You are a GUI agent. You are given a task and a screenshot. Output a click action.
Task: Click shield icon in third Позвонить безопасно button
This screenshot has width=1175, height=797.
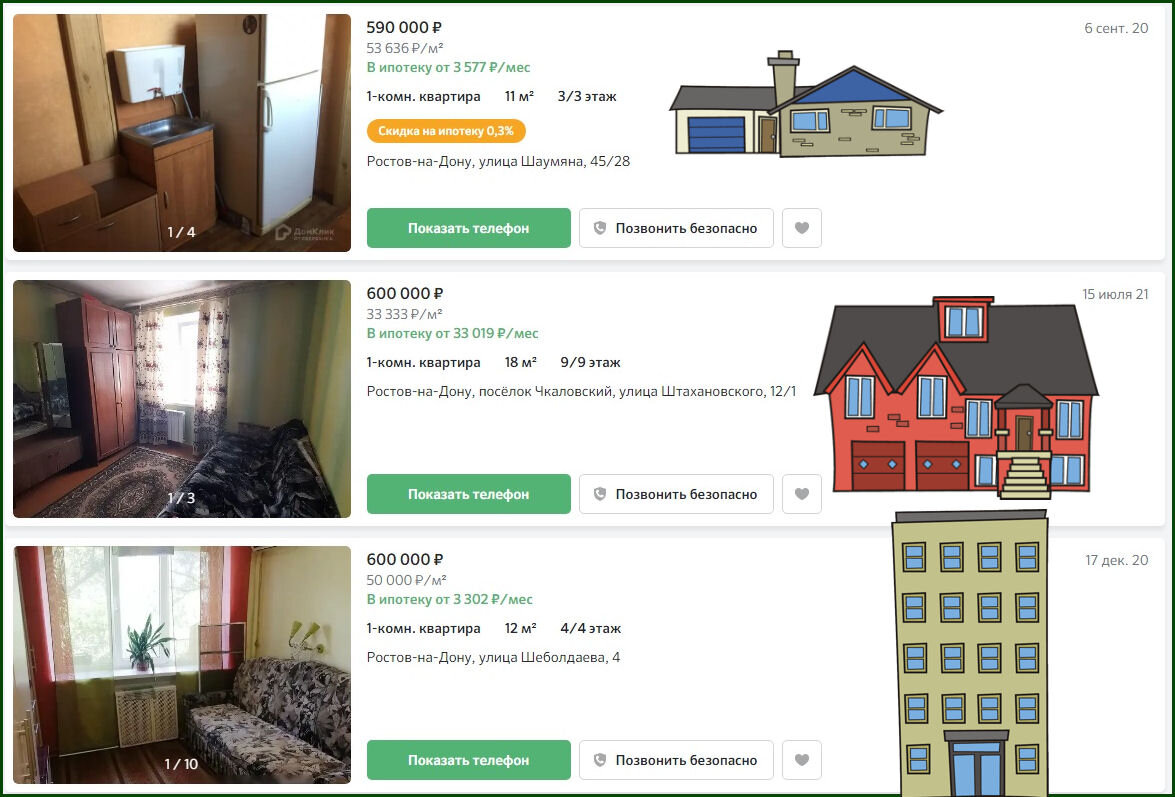click(x=599, y=760)
